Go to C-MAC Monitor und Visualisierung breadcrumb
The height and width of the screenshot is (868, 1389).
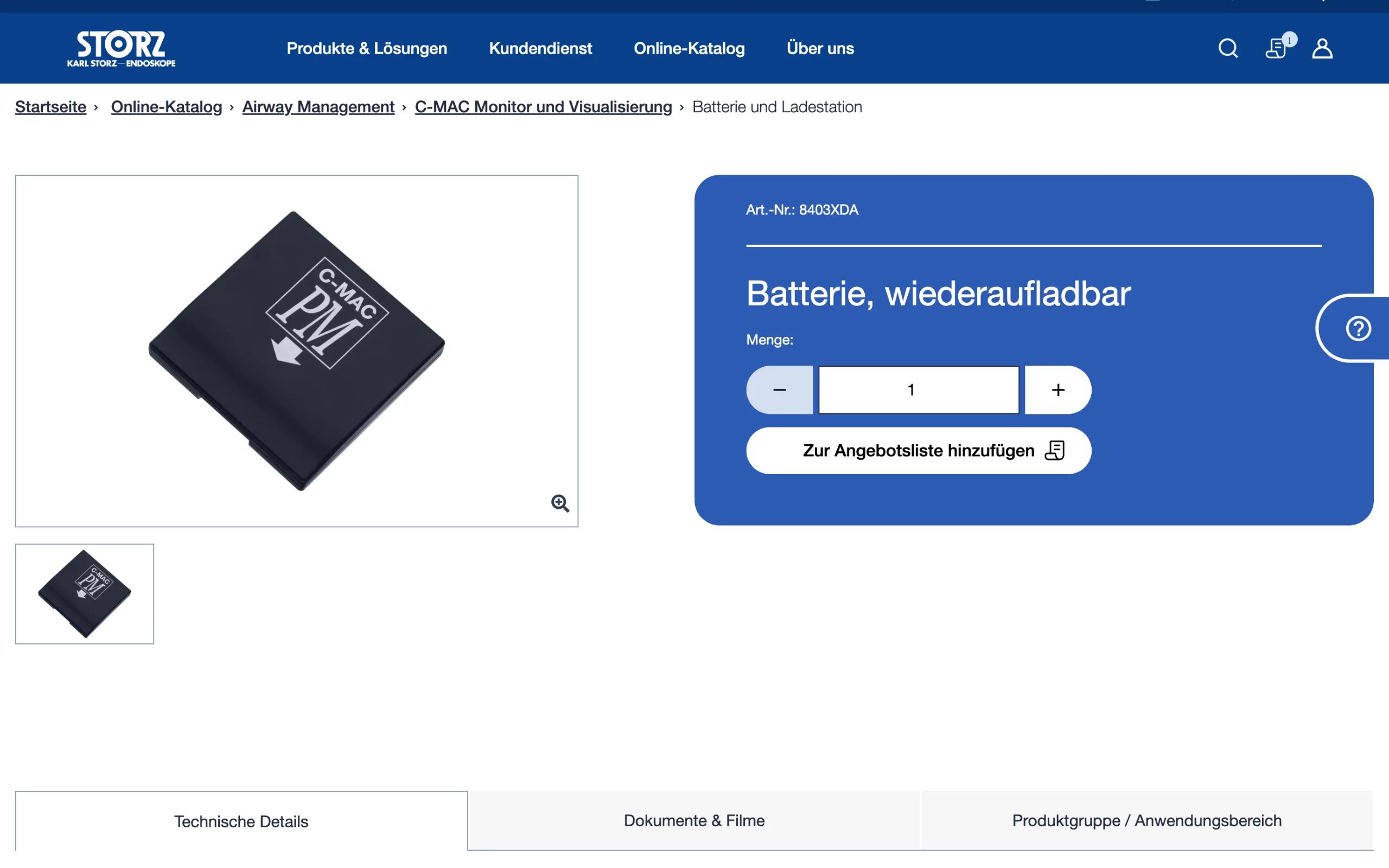[543, 107]
